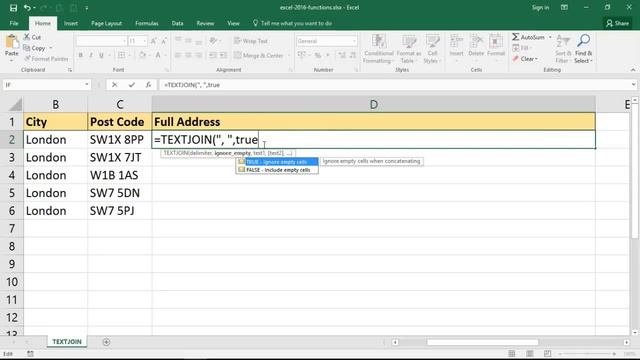Select FALSE - Include empty cells option
640x360 pixels.
277,170
